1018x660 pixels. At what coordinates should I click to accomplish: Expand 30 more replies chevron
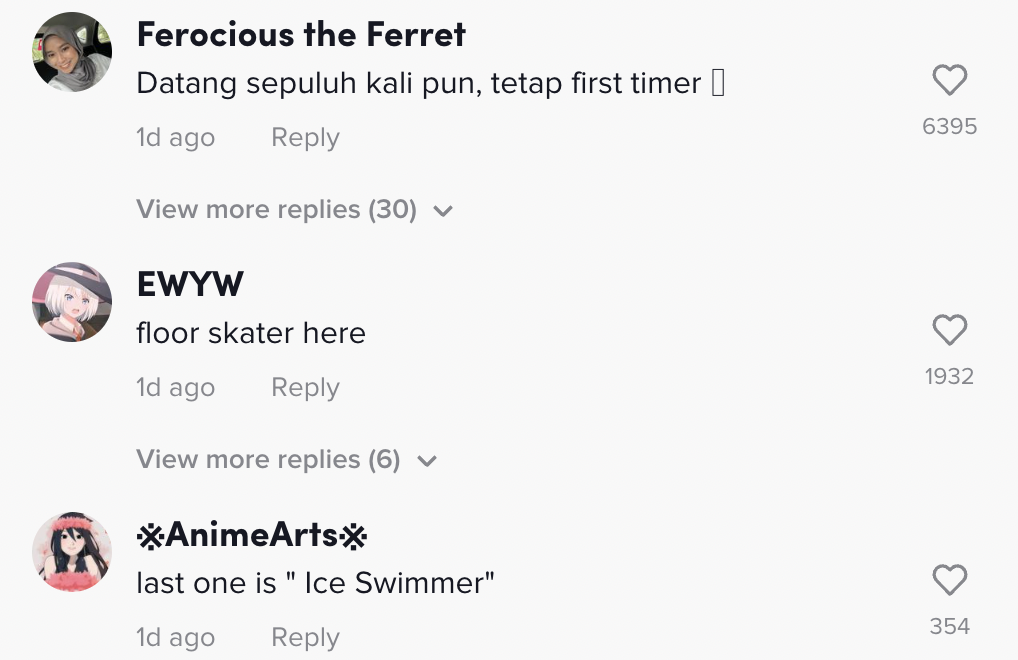(x=443, y=211)
